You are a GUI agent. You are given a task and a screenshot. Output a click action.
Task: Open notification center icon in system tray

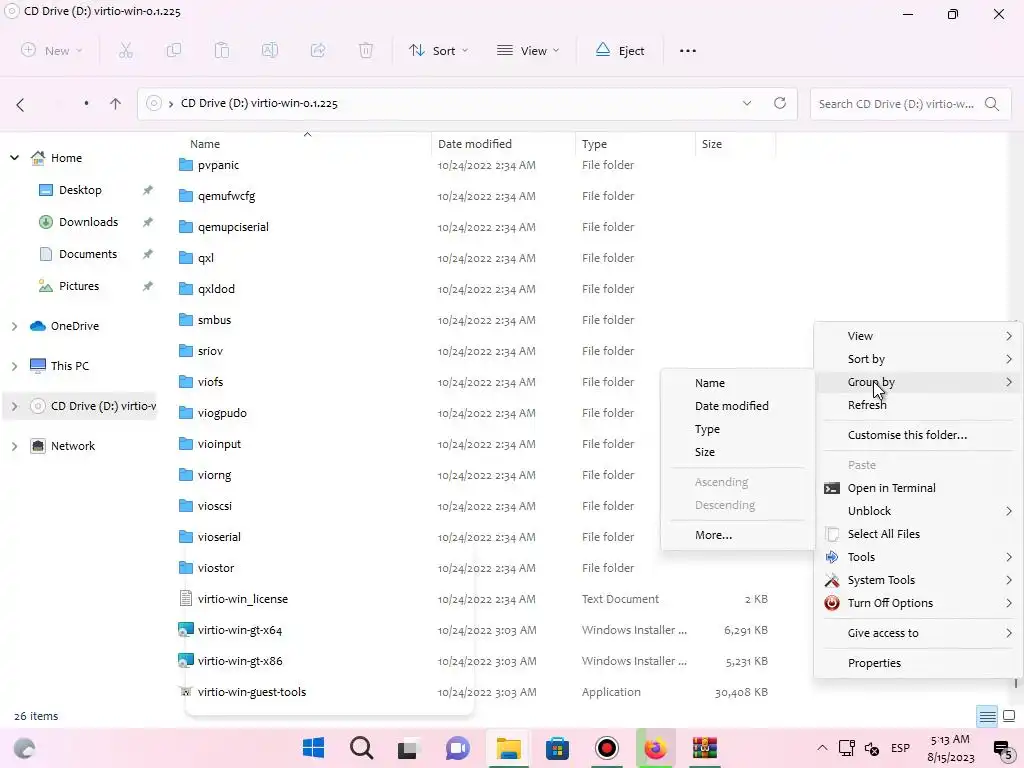tap(1002, 749)
